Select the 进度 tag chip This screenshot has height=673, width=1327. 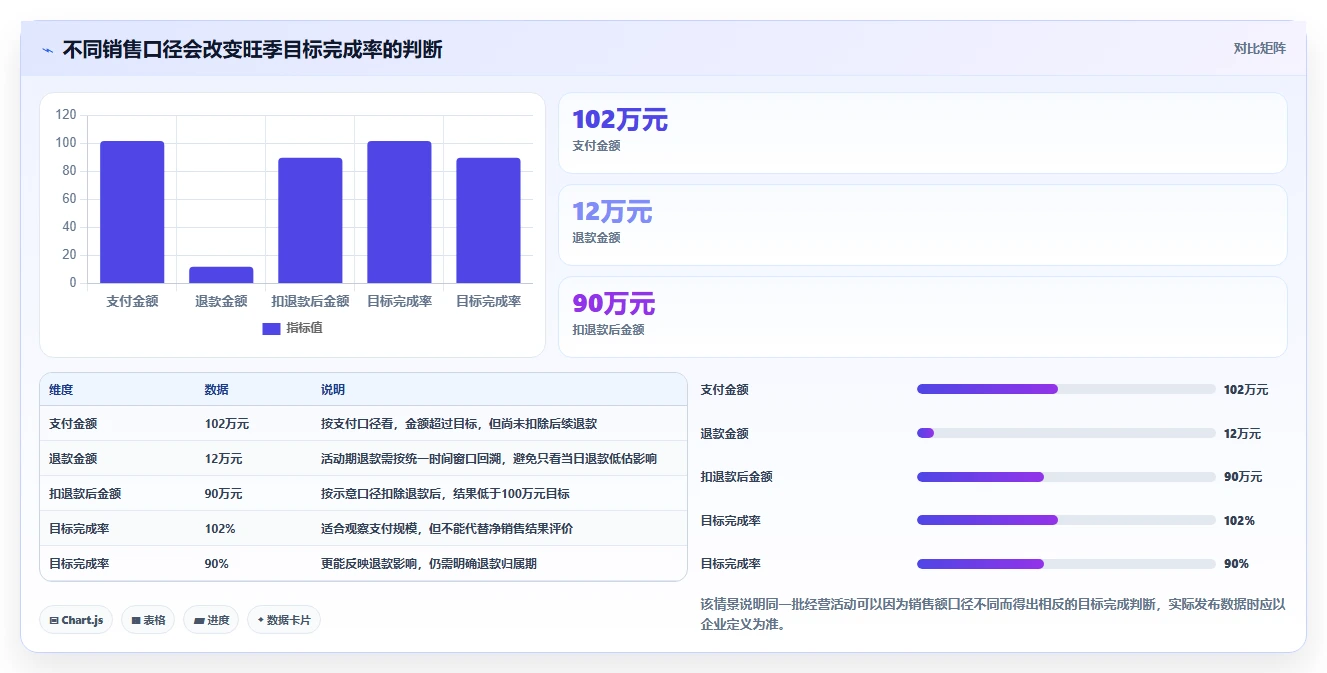pos(211,620)
